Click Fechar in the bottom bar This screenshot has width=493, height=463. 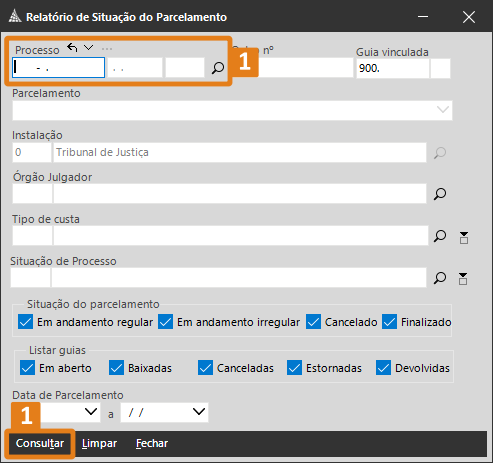152,443
